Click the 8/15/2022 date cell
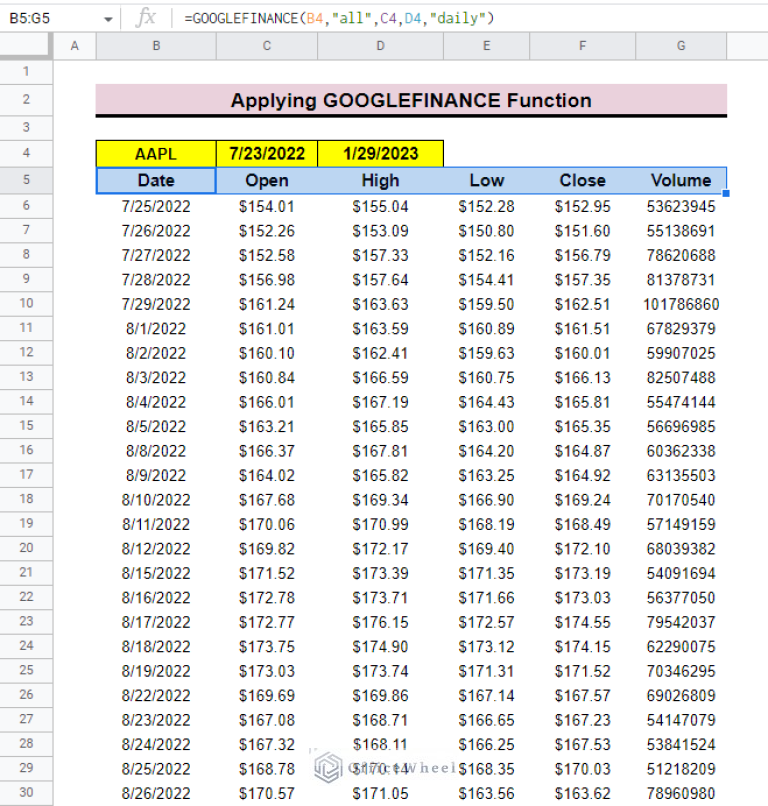Viewport: 768px width, 806px height. click(x=156, y=573)
